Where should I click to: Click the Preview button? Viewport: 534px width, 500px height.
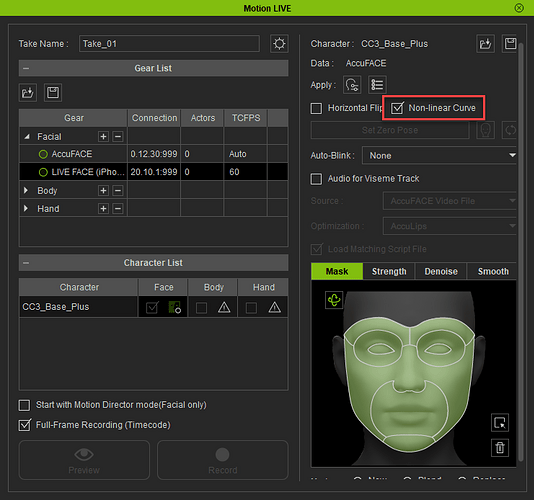(84, 460)
